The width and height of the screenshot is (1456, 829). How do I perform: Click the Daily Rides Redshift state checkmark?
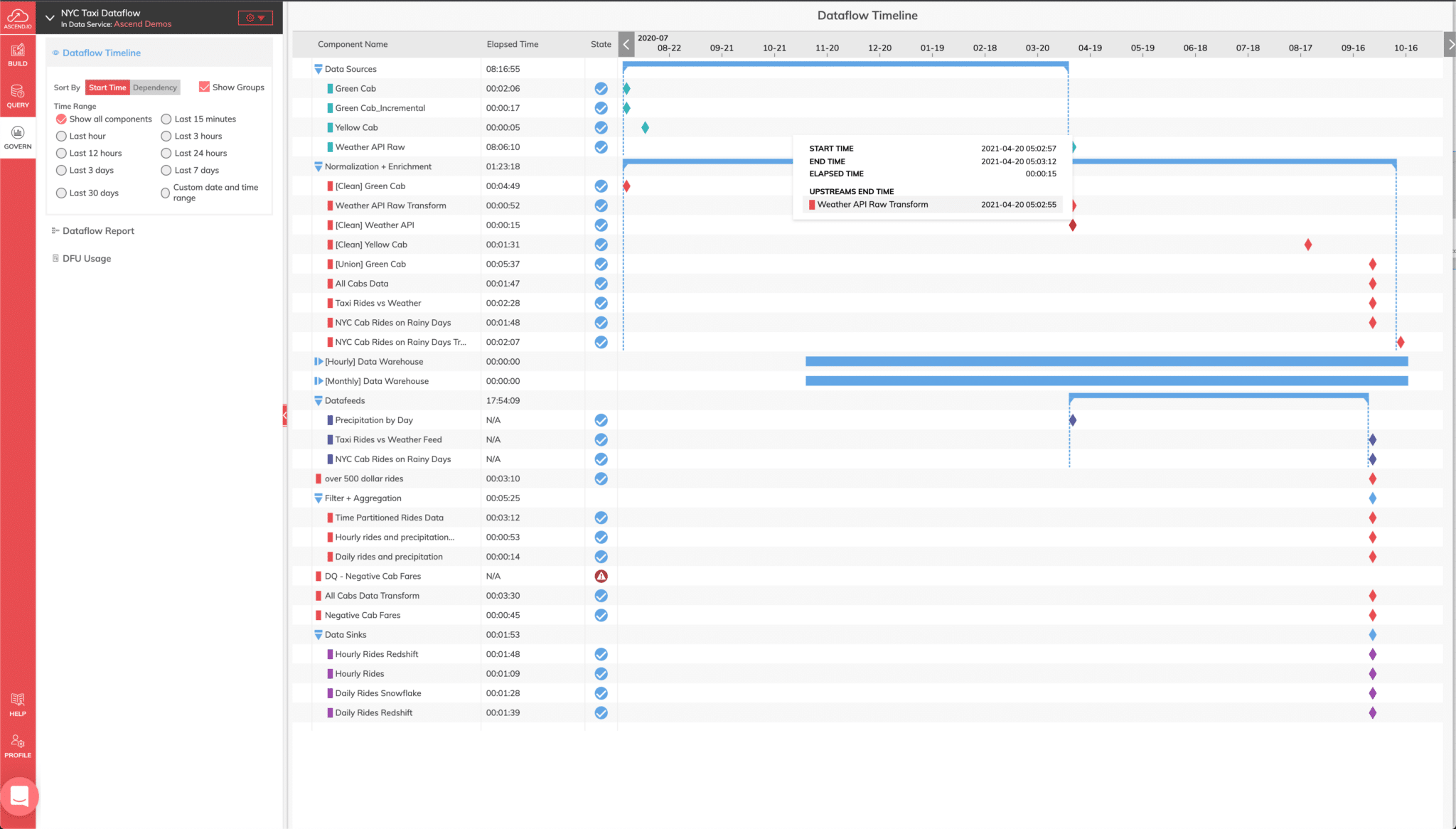[x=601, y=713]
